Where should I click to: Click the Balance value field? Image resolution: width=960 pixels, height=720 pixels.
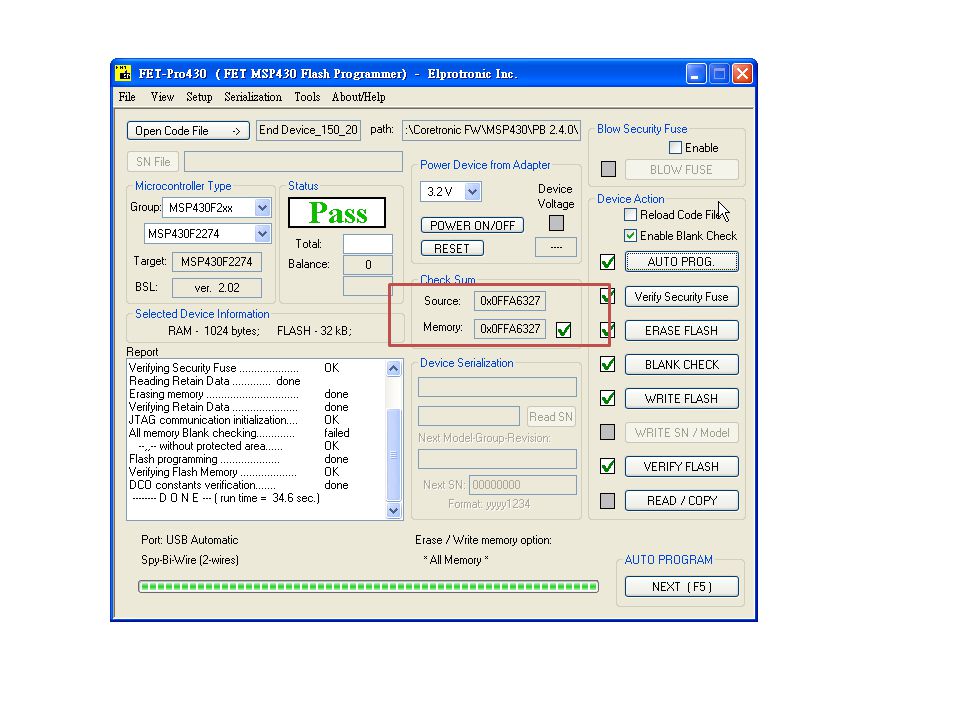click(368, 264)
